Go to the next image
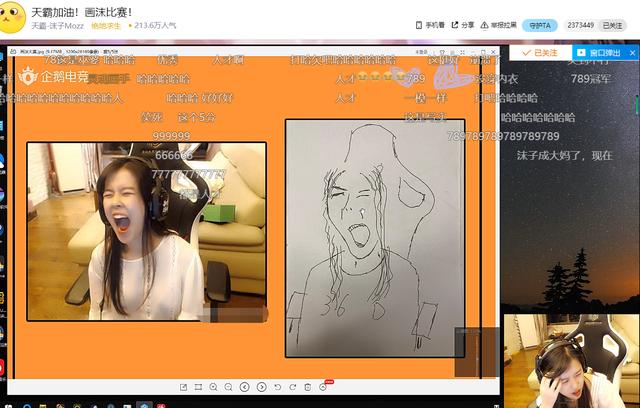Viewport: 640px width, 408px height. pos(262,387)
